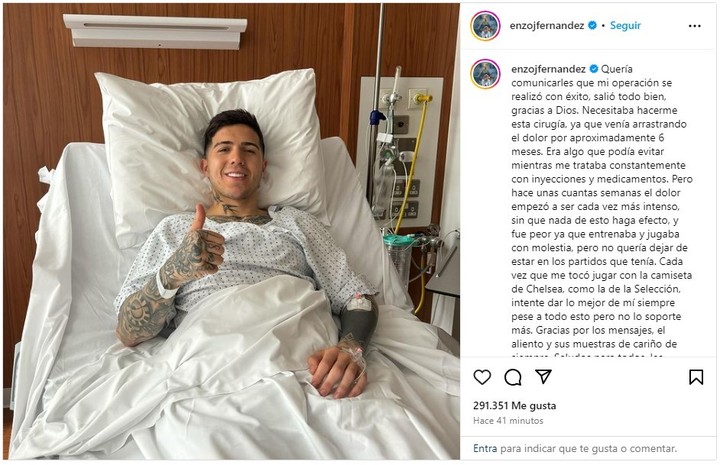Click the Entra login link
This screenshot has width=720, height=465.
coord(485,448)
